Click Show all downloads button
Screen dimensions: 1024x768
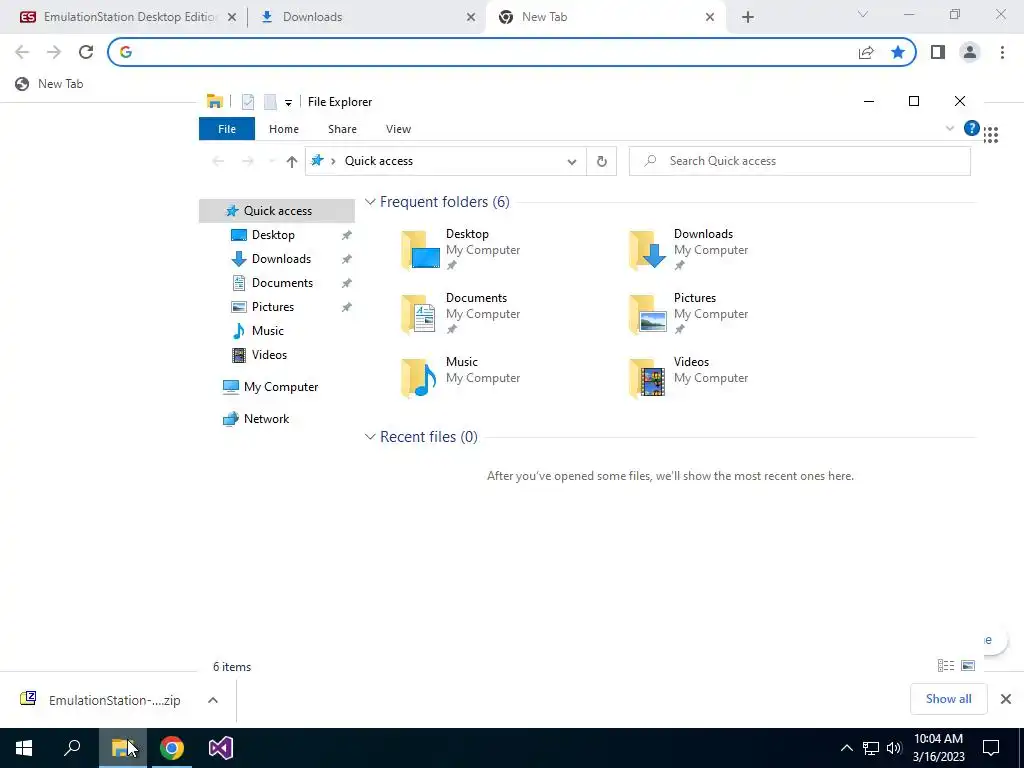[x=948, y=699]
